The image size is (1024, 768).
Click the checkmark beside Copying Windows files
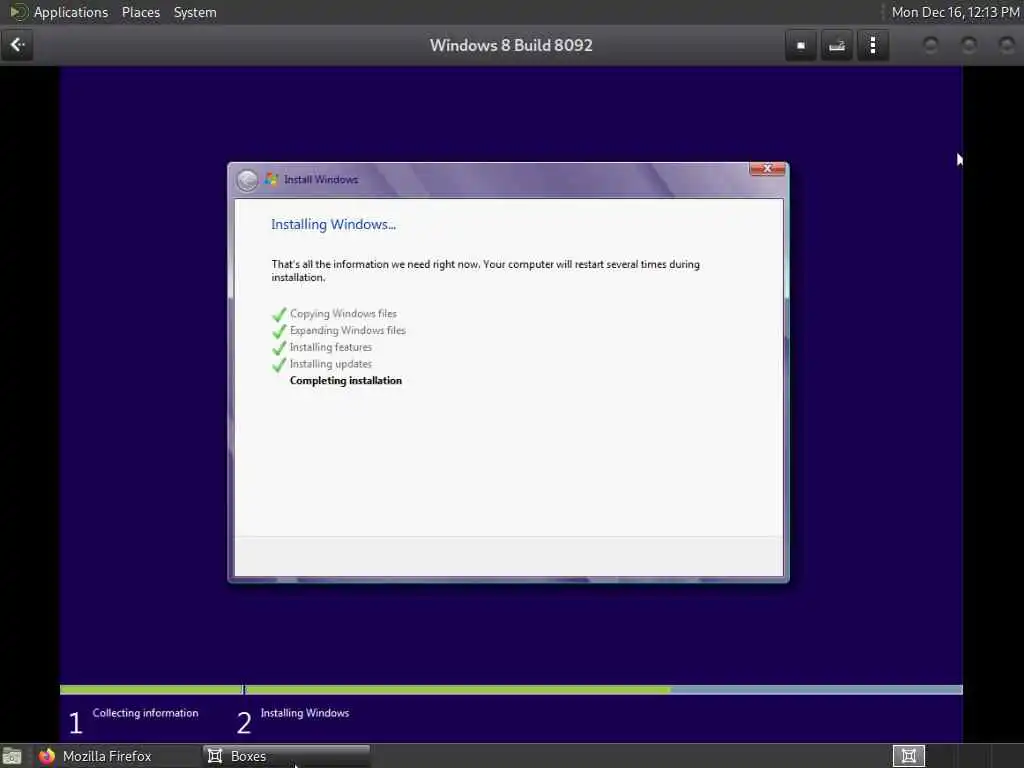279,314
